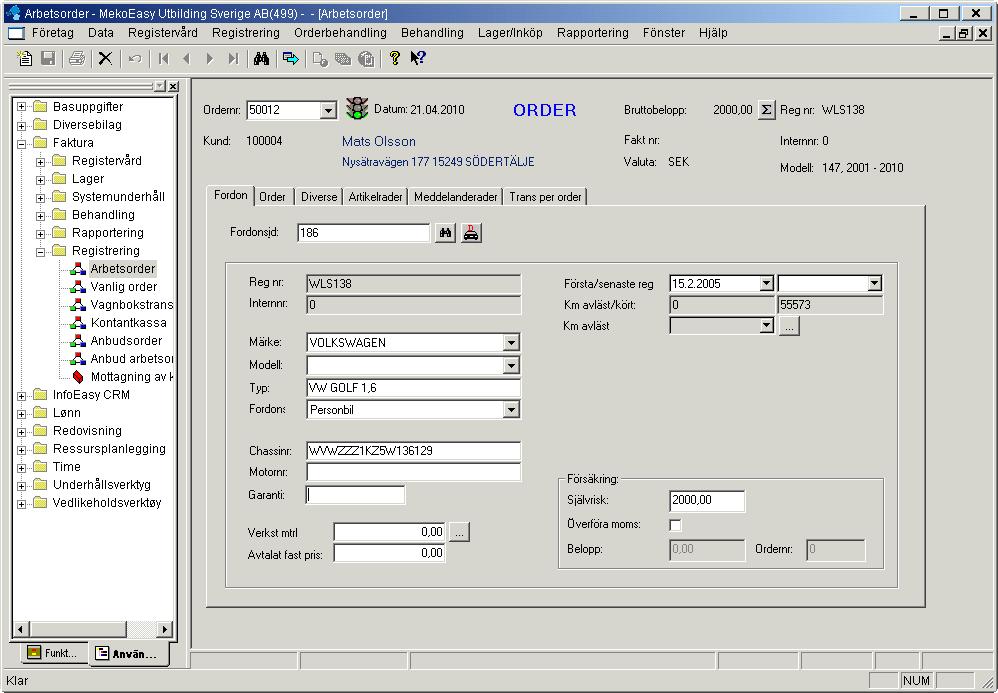Open the Hjälp menu
Screen dimensions: 998x693
coord(713,32)
